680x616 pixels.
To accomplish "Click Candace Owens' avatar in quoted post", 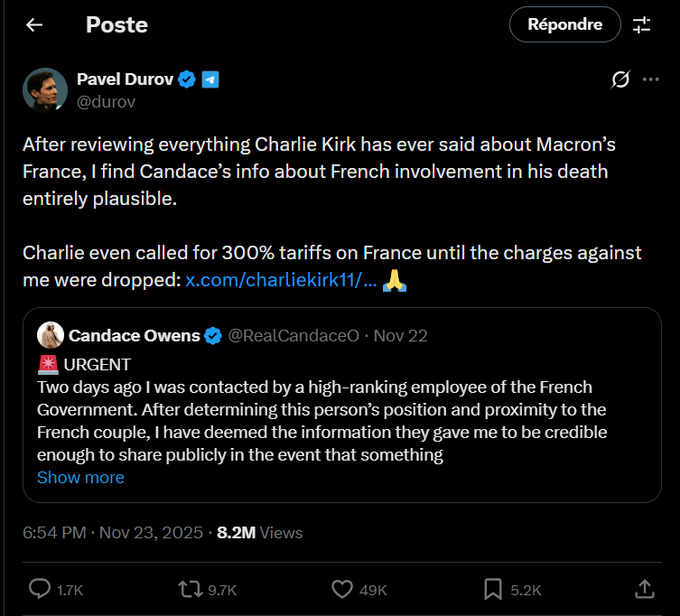I will (51, 335).
